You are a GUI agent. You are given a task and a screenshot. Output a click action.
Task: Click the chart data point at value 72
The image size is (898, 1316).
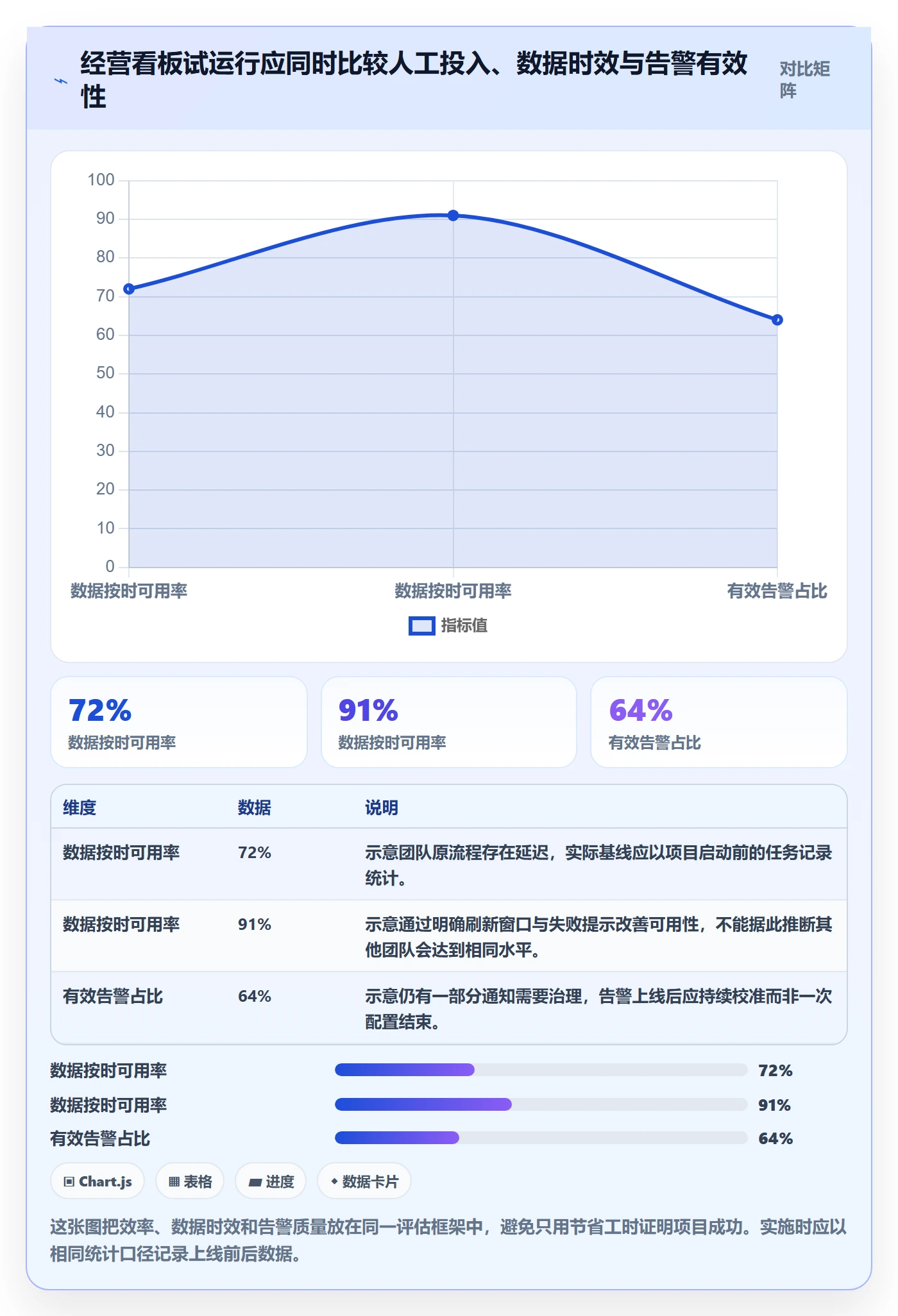129,289
